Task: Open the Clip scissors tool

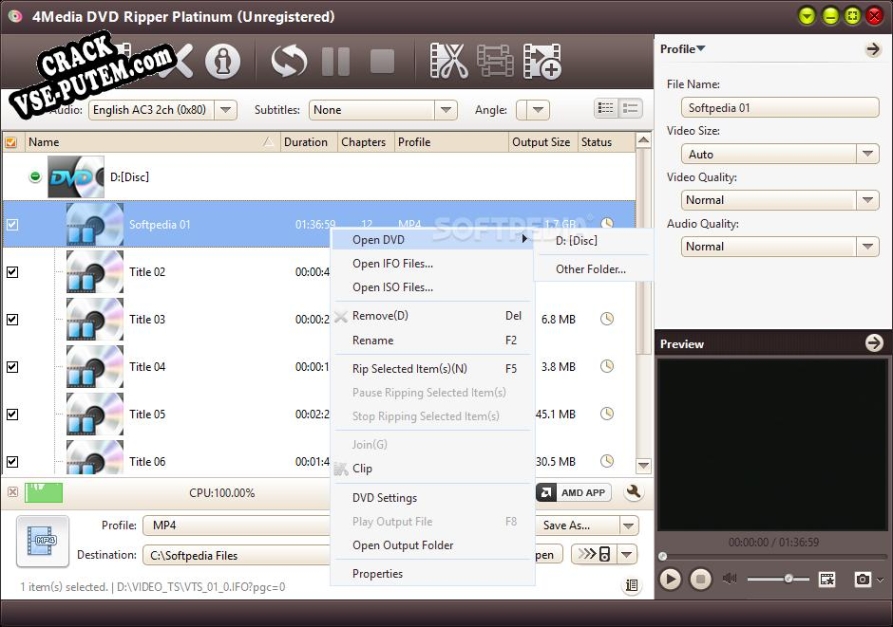Action: pos(449,60)
